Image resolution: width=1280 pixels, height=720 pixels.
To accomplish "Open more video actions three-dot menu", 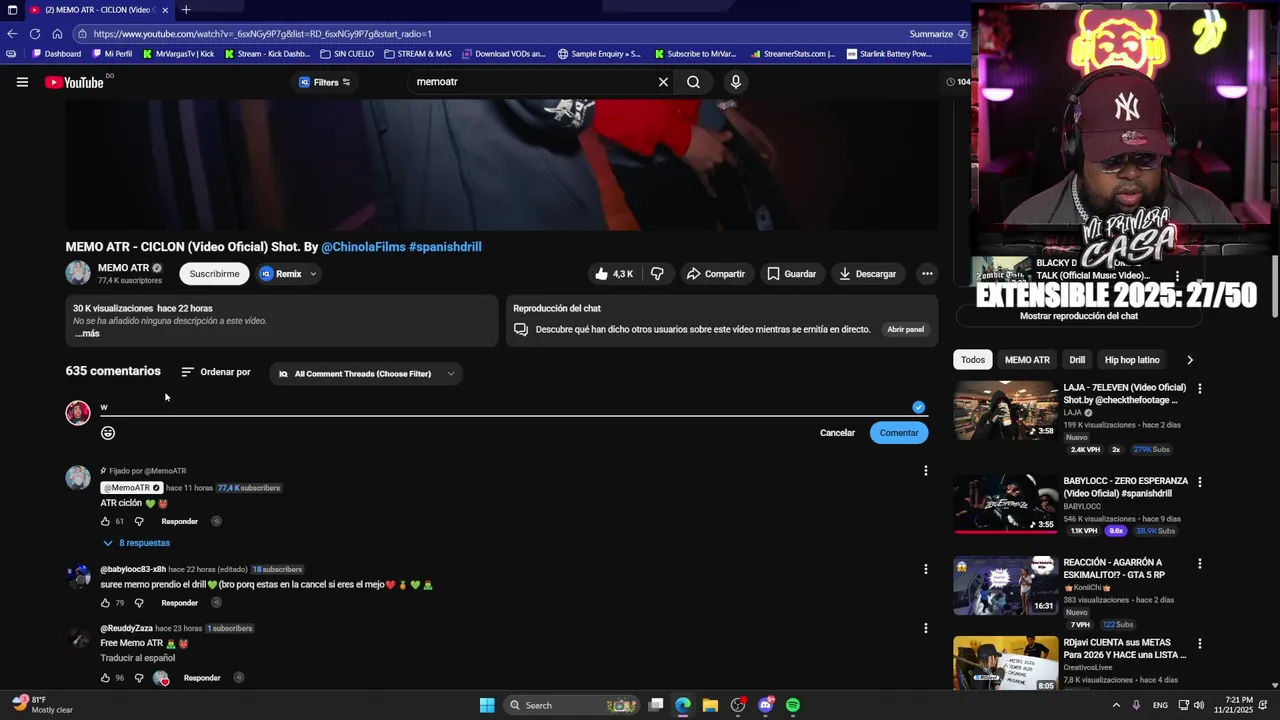I will tap(927, 274).
